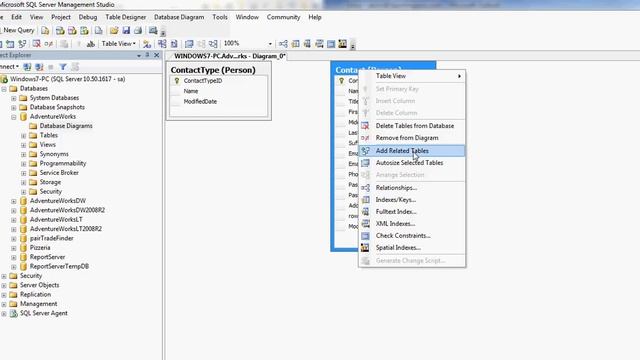Open the Table View toolbar dropdown
This screenshot has height=360, width=640.
coord(118,44)
